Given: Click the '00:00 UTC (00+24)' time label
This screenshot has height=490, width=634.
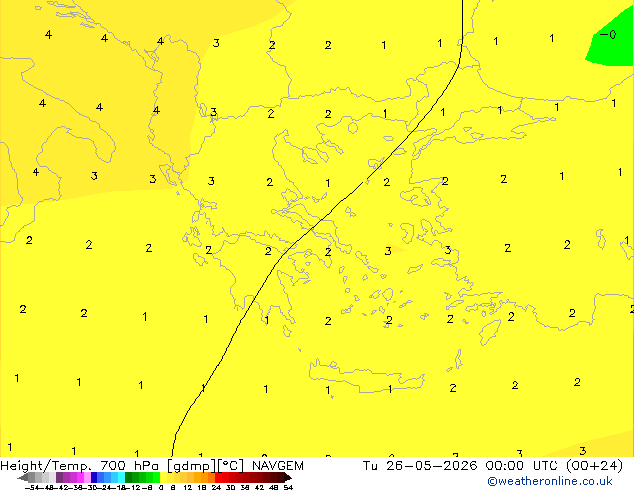Looking at the screenshot, I should (554, 466).
